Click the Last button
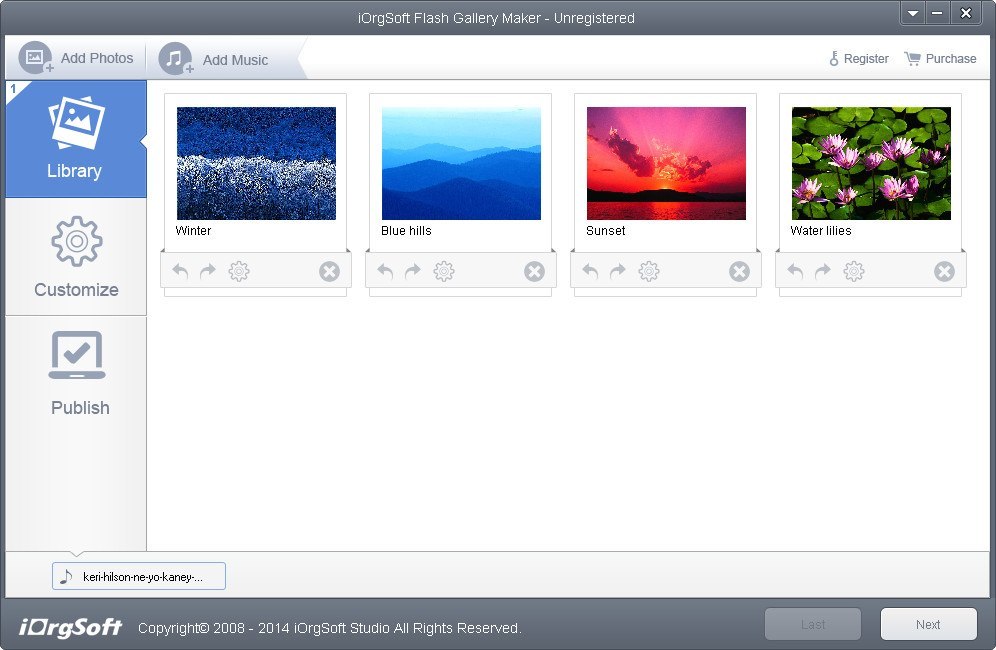The height and width of the screenshot is (650, 996). (x=812, y=623)
